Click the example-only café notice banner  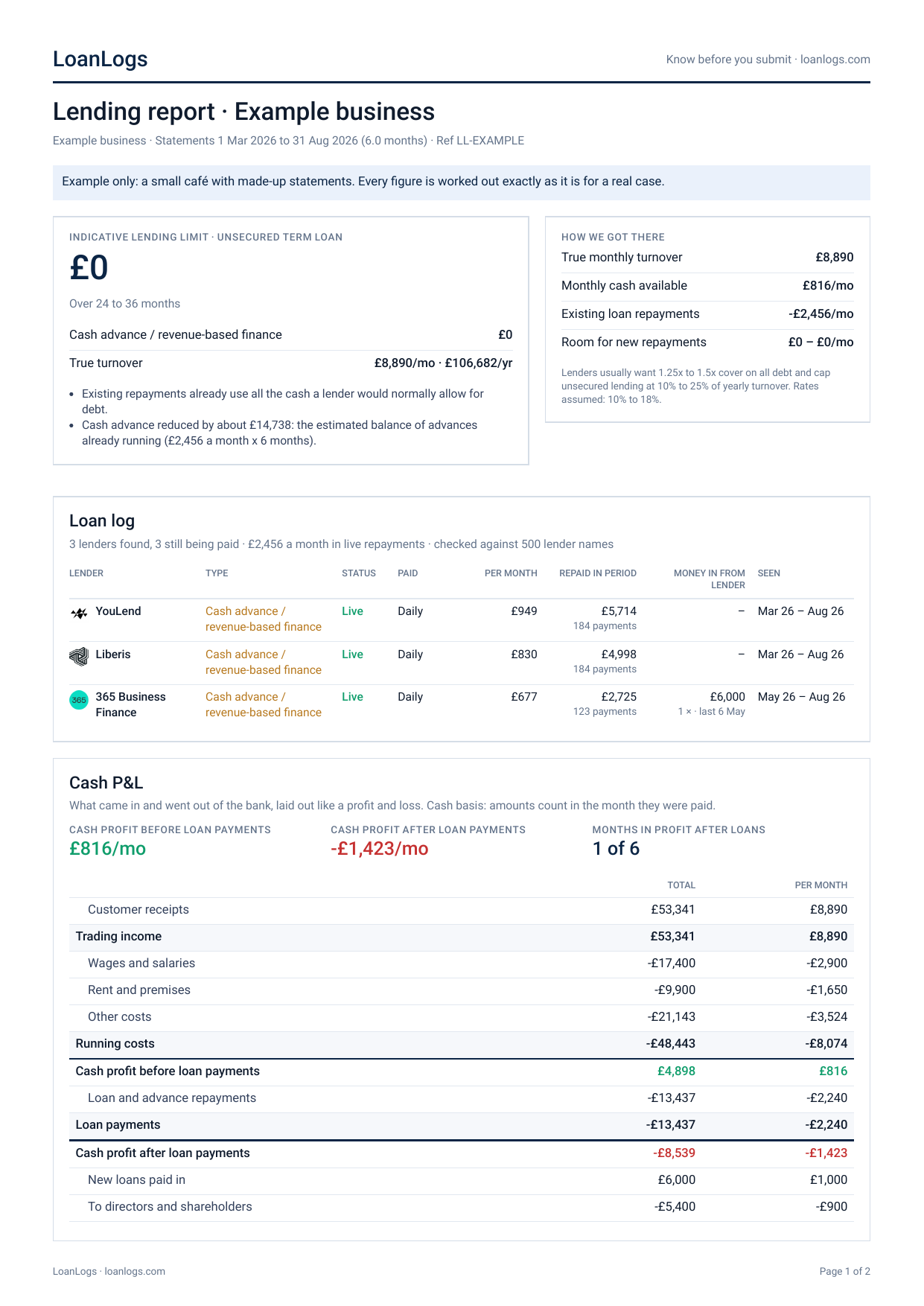pos(461,182)
